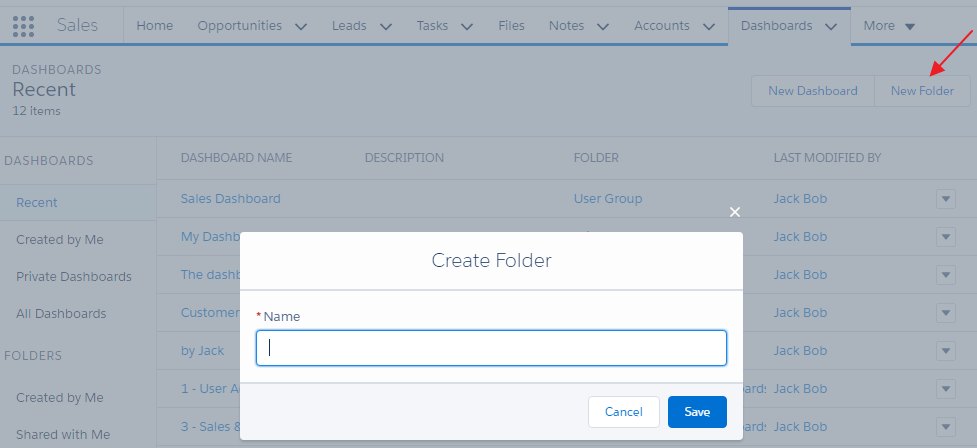Expand the Opportunities tab dropdown chevron
The height and width of the screenshot is (448, 977).
pos(301,27)
